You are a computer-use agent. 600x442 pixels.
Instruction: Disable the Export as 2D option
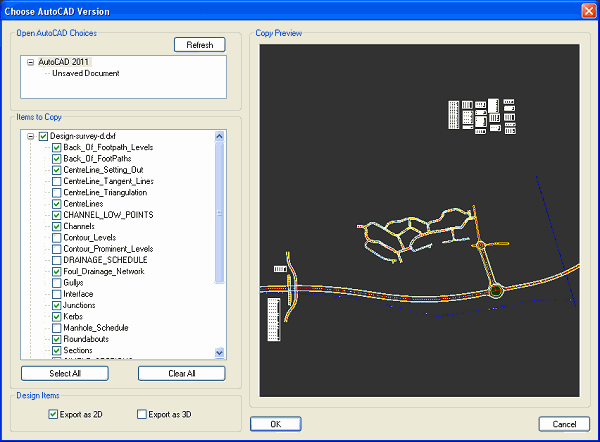point(53,414)
